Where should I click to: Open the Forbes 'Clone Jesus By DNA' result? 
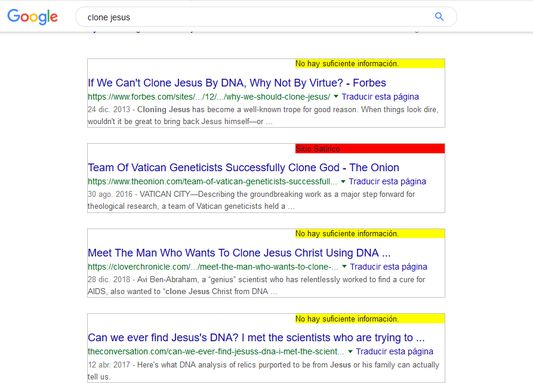coord(237,83)
